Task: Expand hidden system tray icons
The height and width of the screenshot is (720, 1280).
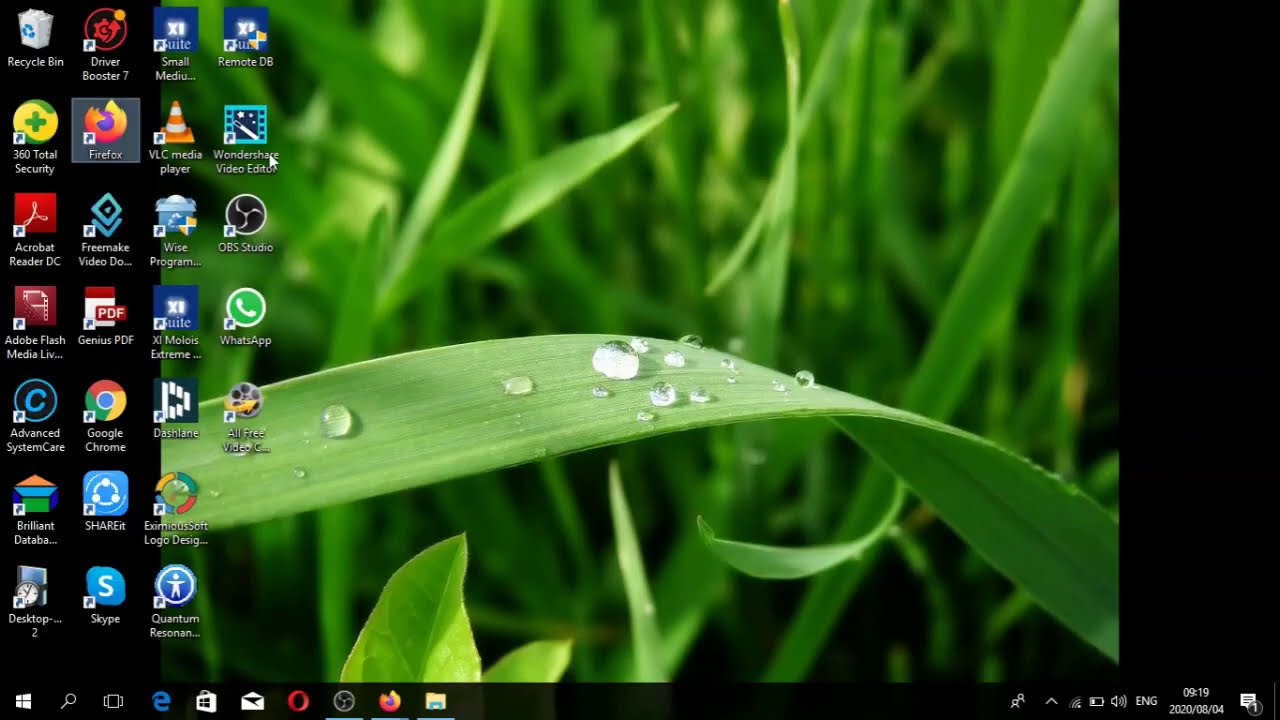Action: point(1051,701)
